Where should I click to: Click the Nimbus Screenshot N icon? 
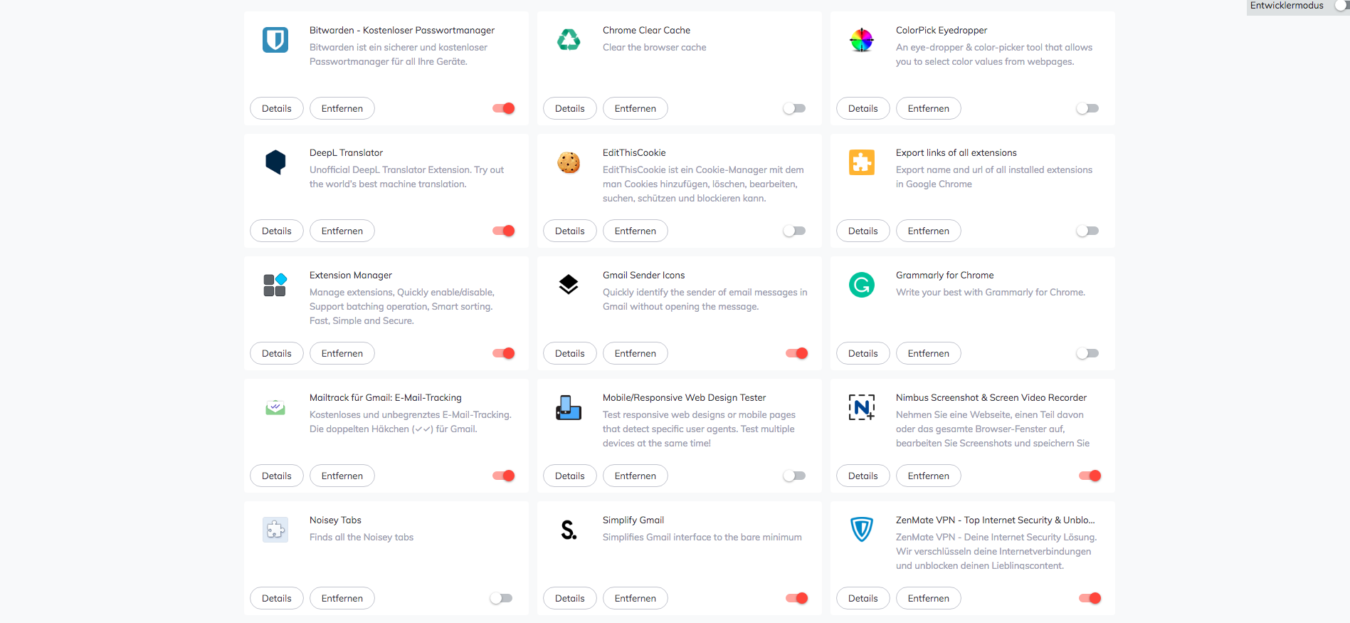(x=861, y=407)
